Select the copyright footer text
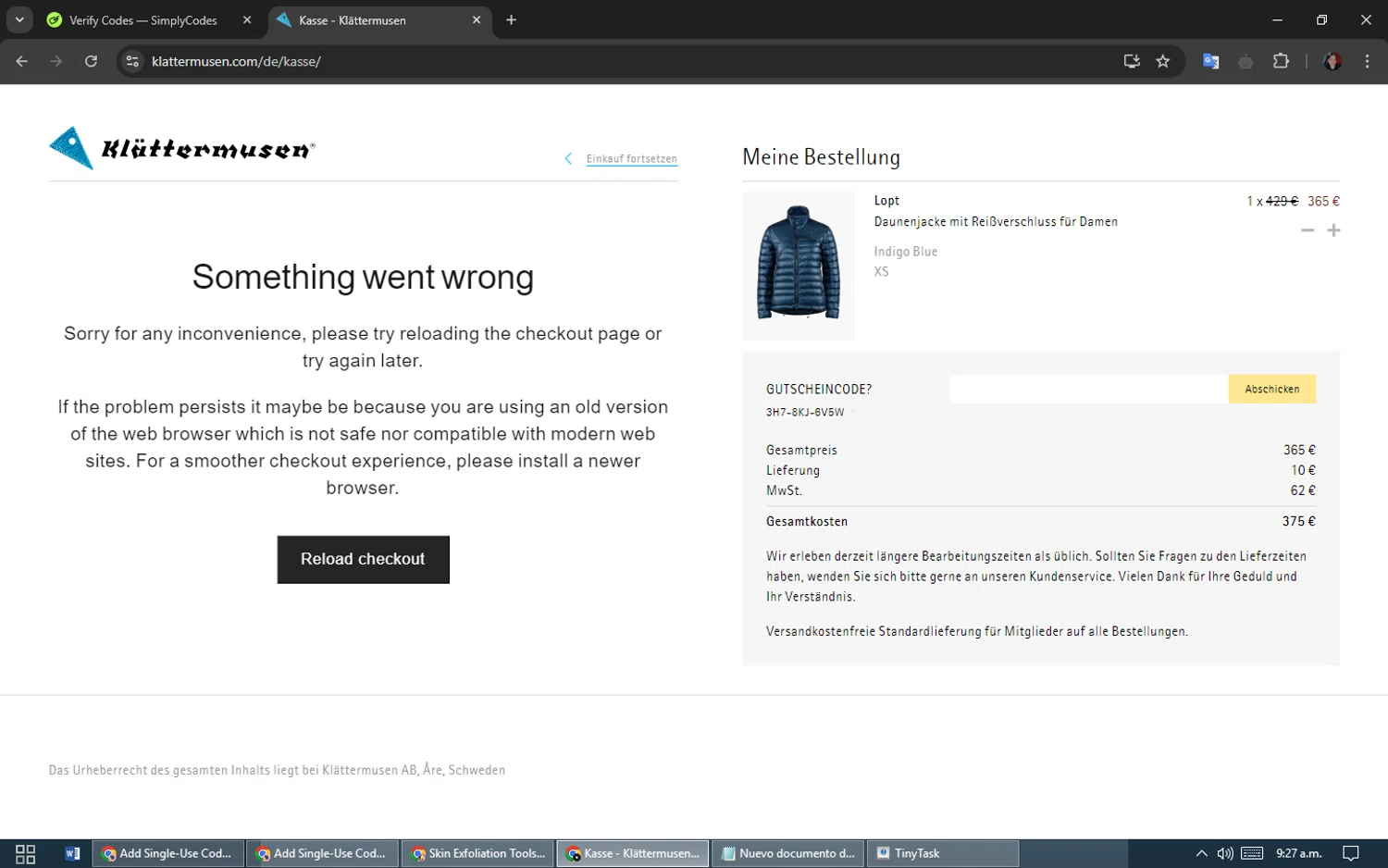1388x868 pixels. click(277, 770)
